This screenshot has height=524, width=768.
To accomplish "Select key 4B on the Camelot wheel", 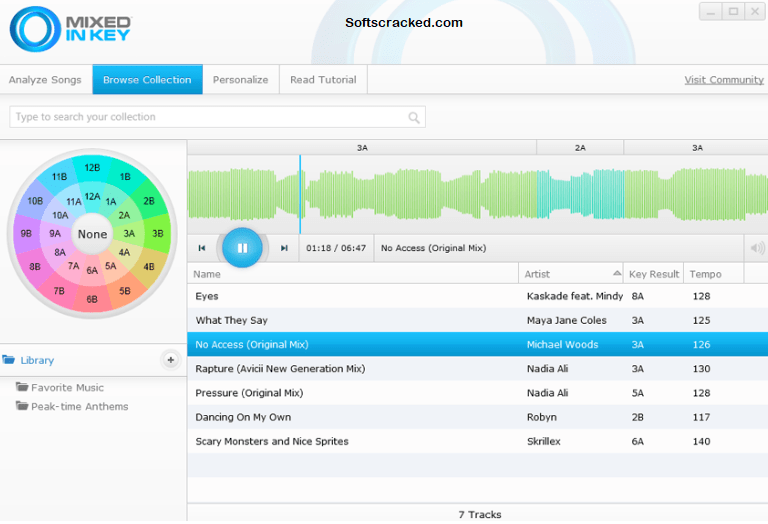I will click(149, 267).
